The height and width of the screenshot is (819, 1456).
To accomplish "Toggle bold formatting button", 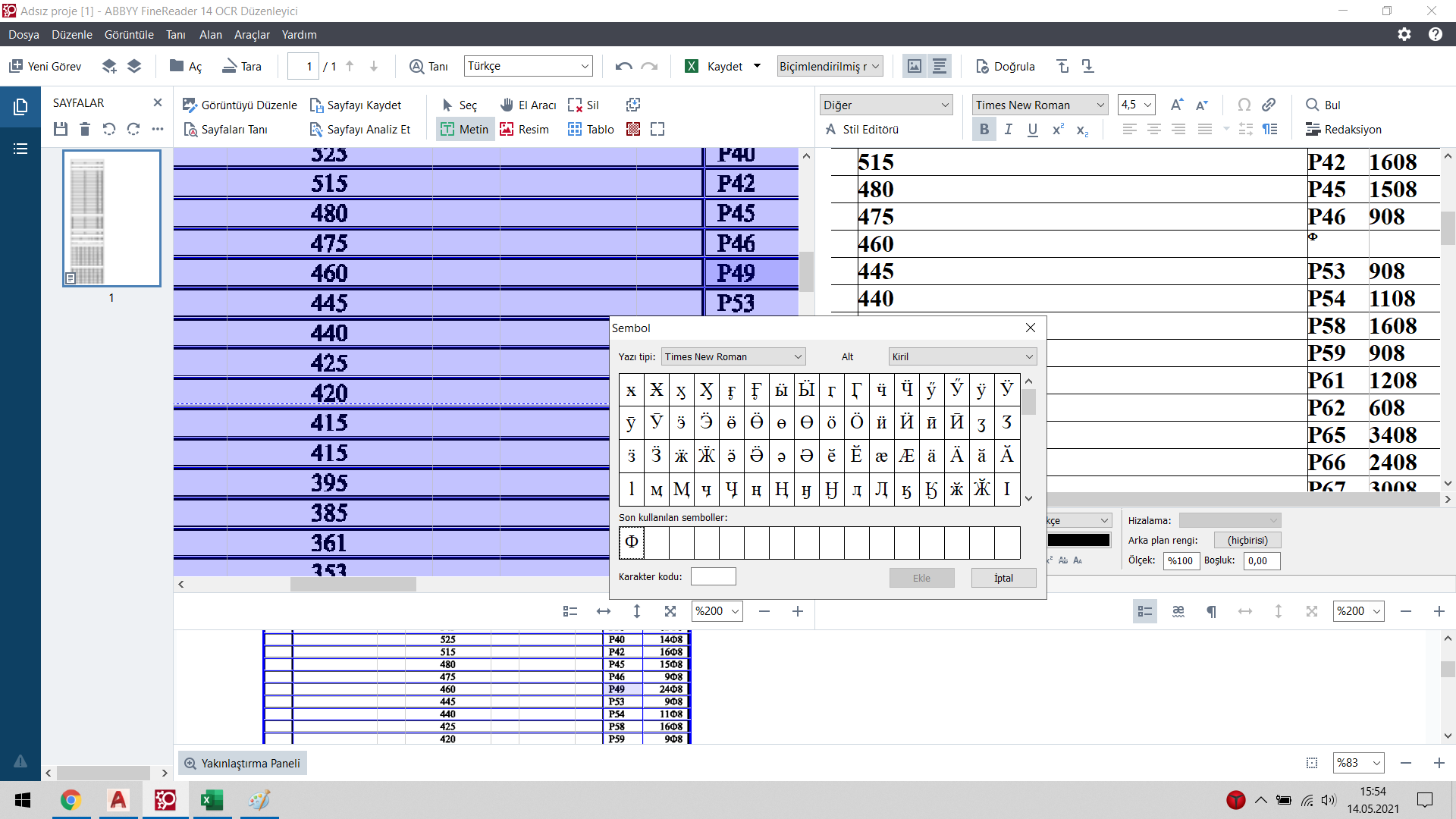I will tap(984, 130).
